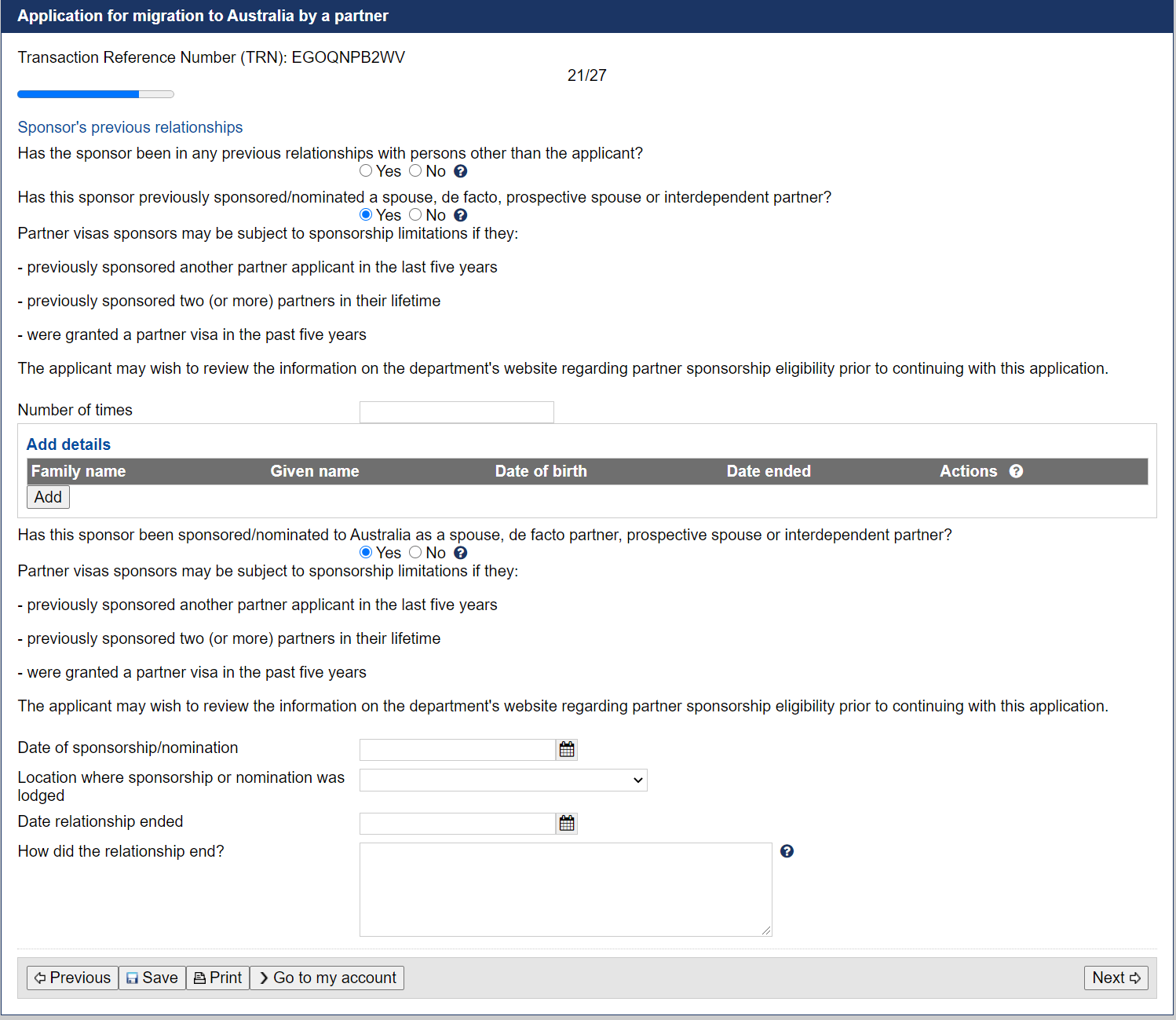This screenshot has height=1020, width=1176.
Task: Open calendar for date of sponsorship/nomination
Action: tap(567, 750)
